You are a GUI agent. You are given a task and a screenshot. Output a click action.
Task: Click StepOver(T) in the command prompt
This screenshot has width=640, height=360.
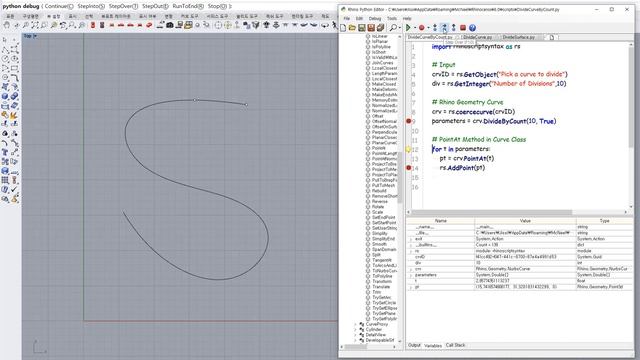pyautogui.click(x=123, y=6)
